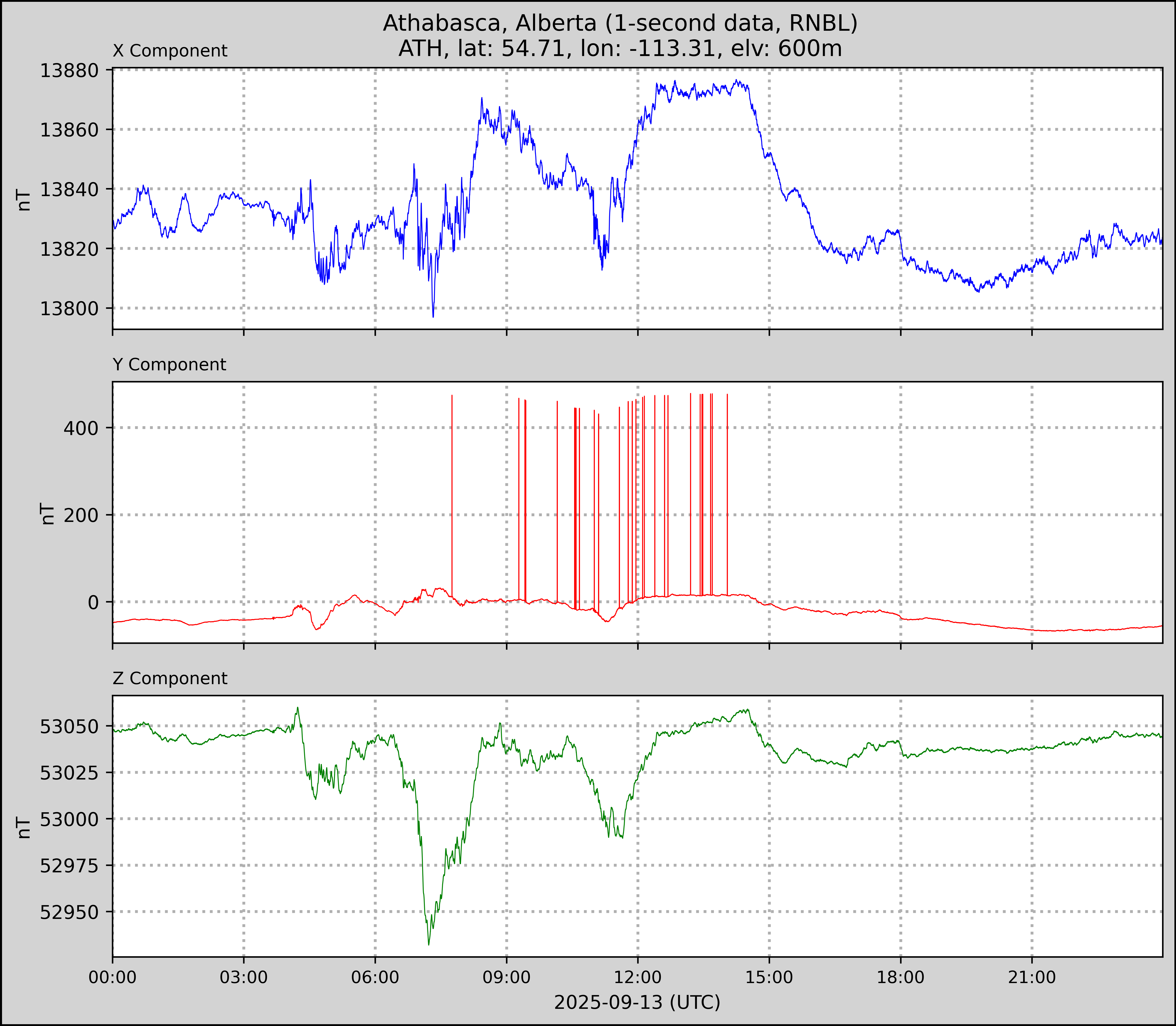
Task: Click the 06:00 time axis label
Action: [x=375, y=977]
